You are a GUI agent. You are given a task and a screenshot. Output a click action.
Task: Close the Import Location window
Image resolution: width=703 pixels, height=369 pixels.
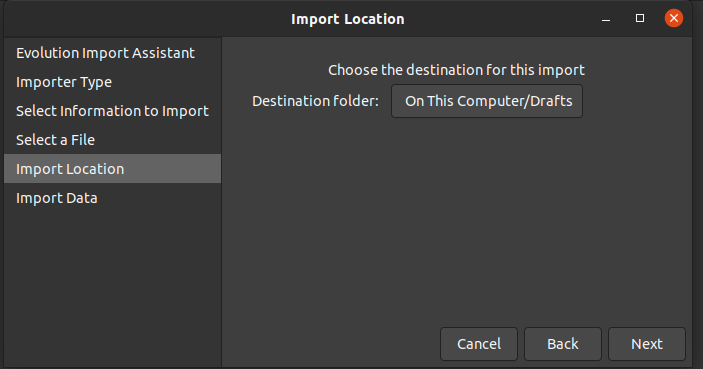[x=673, y=18]
